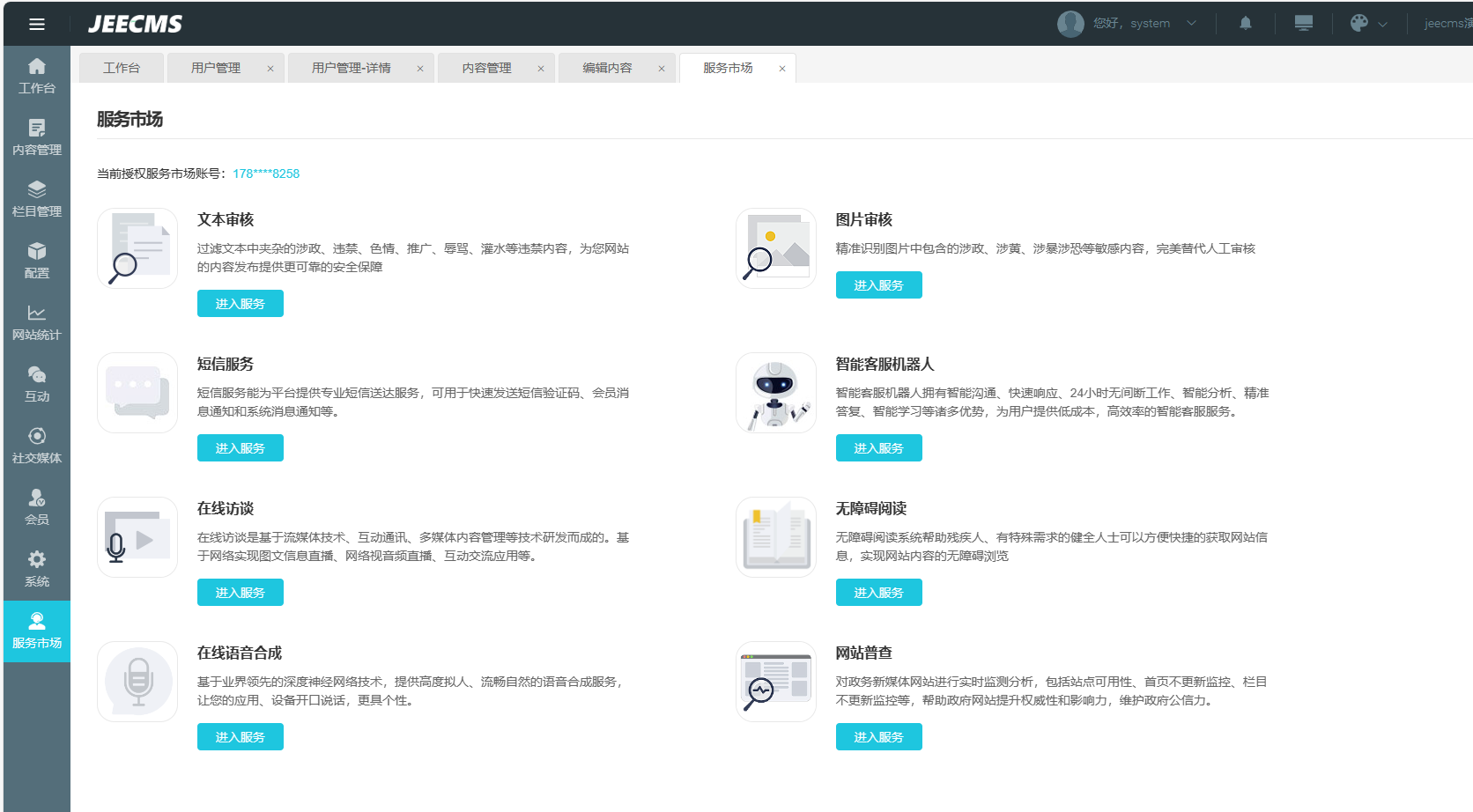Enter the 无障碍阅读 service

(879, 593)
